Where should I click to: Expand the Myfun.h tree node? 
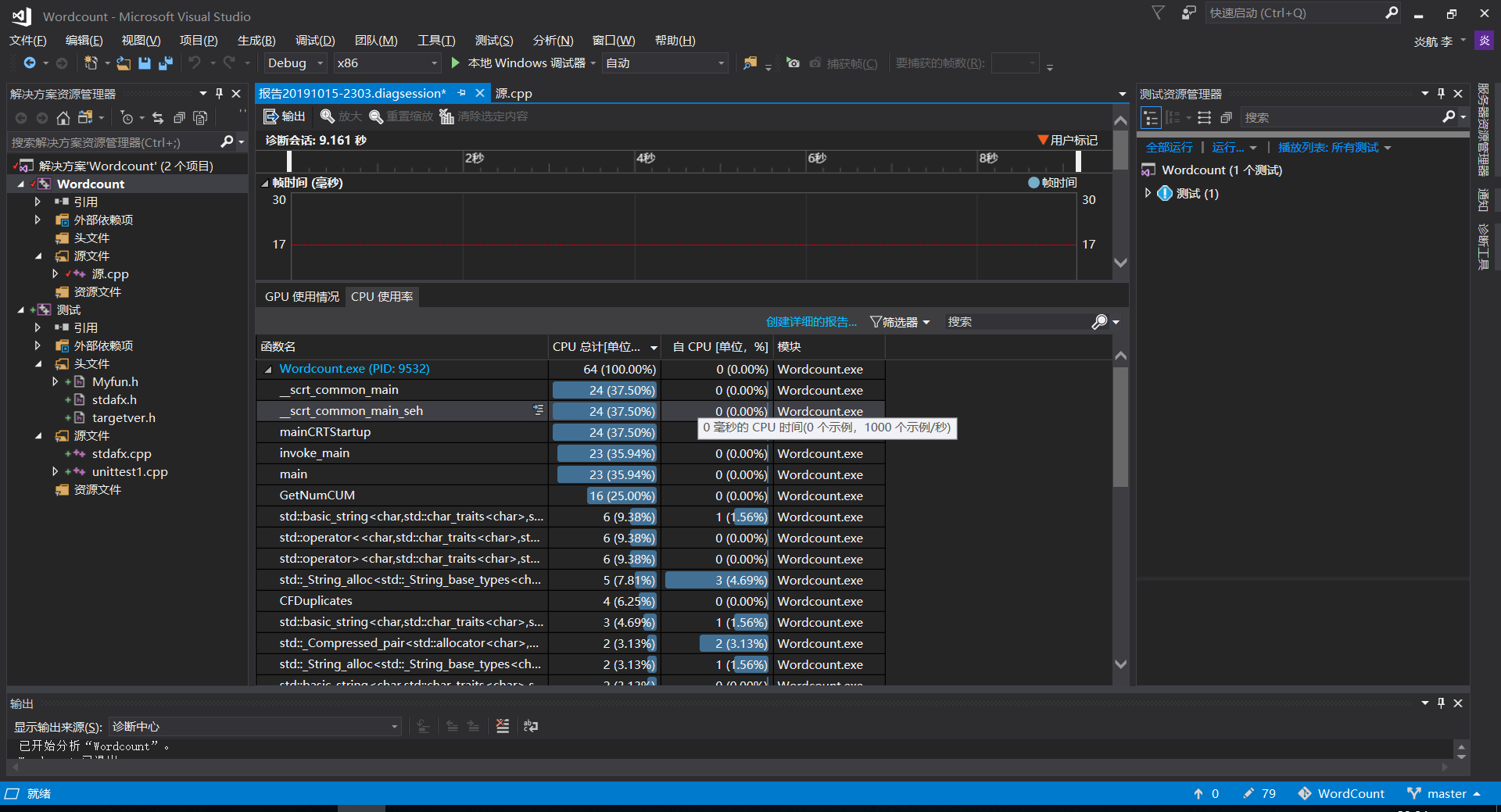[x=55, y=381]
